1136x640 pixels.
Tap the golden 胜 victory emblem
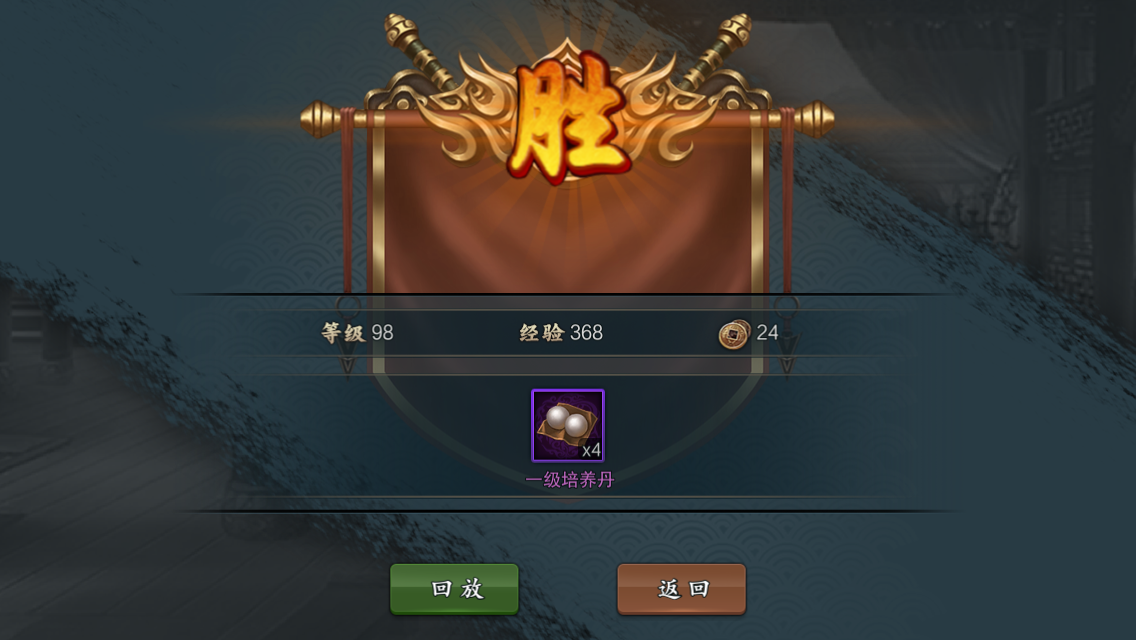click(x=568, y=117)
